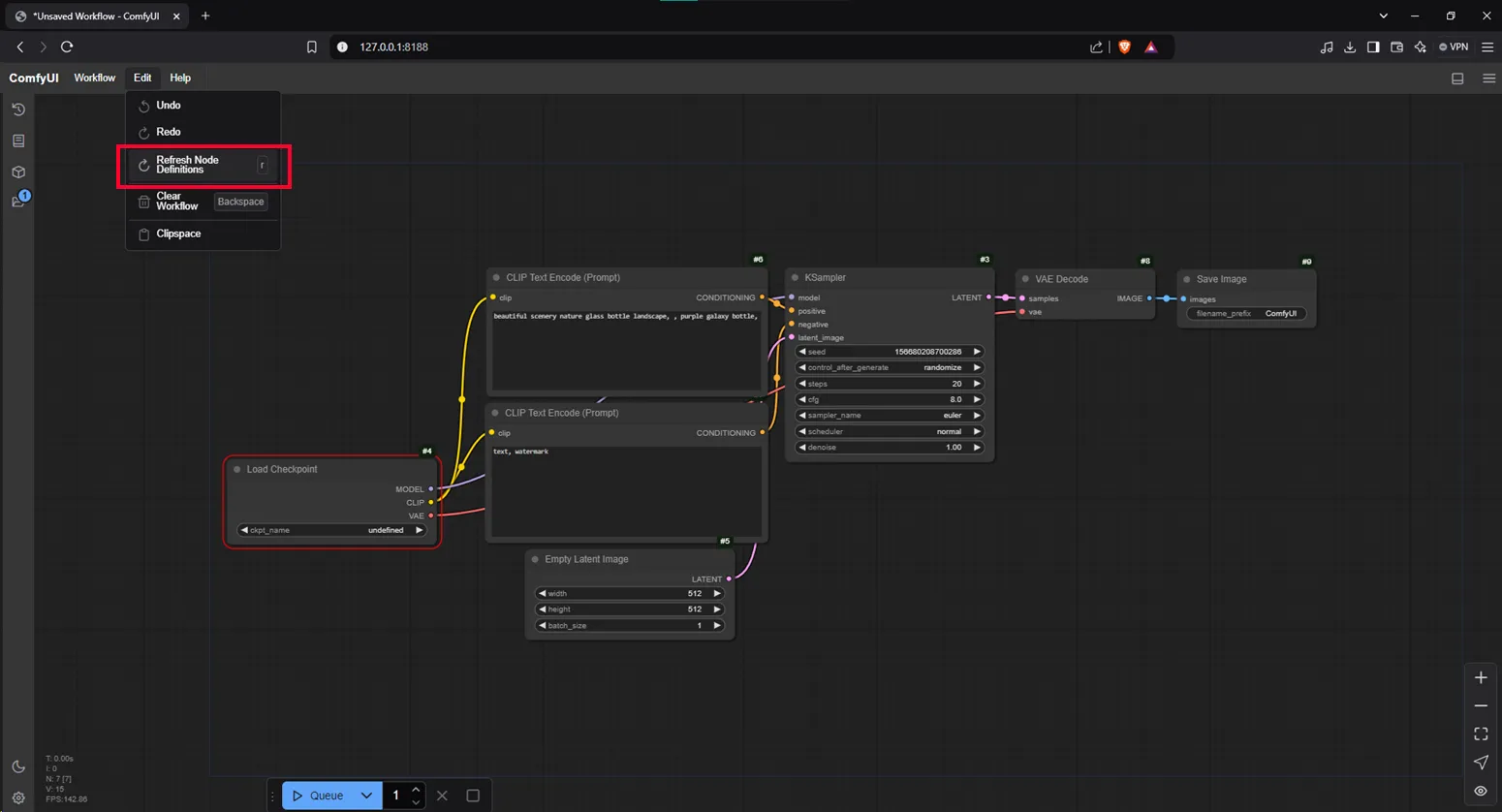Click Clear Workflow in Edit menu

coord(176,202)
